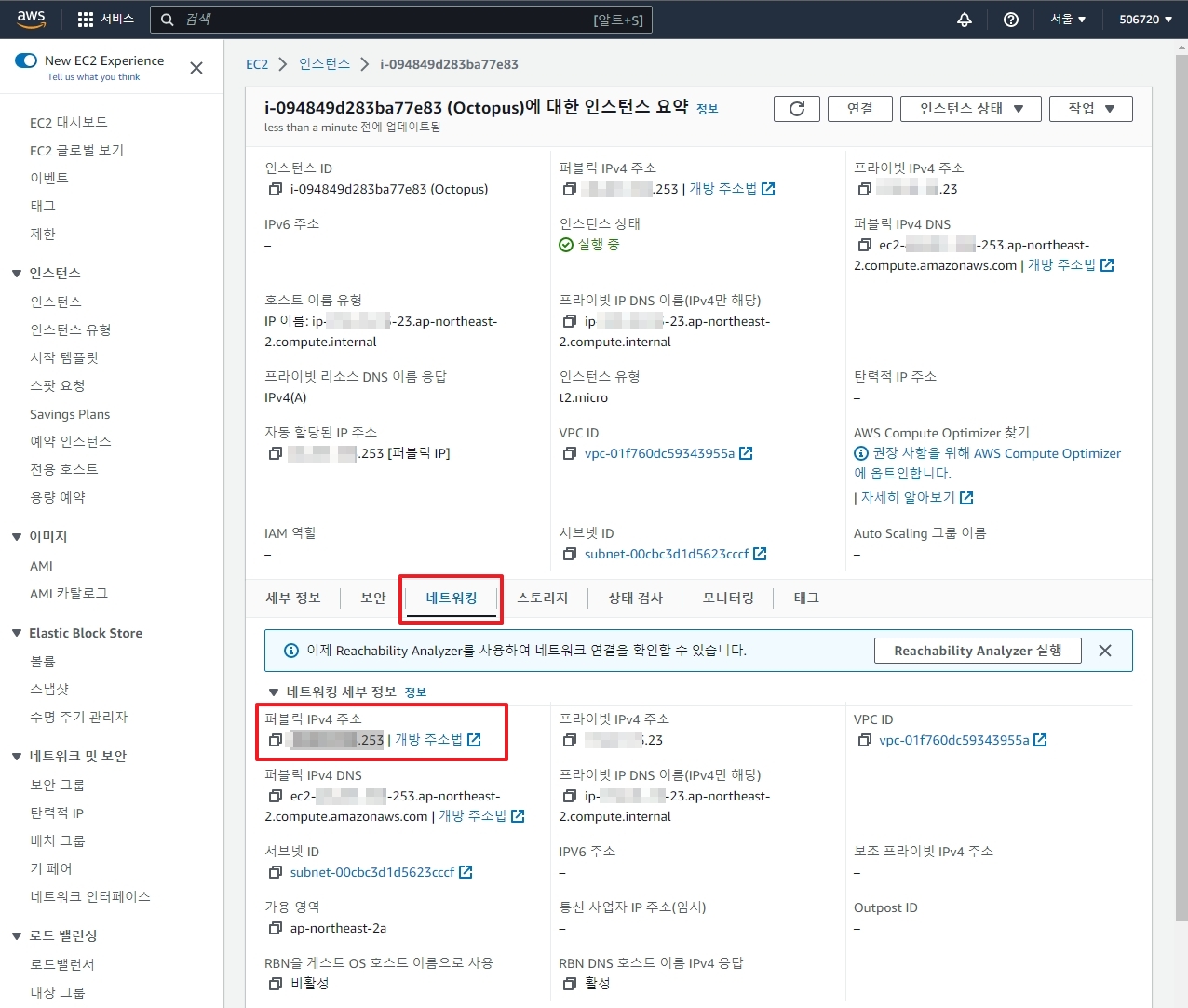Open external link icon beside summary subnet ID
This screenshot has height=1008, width=1188.
pos(760,554)
